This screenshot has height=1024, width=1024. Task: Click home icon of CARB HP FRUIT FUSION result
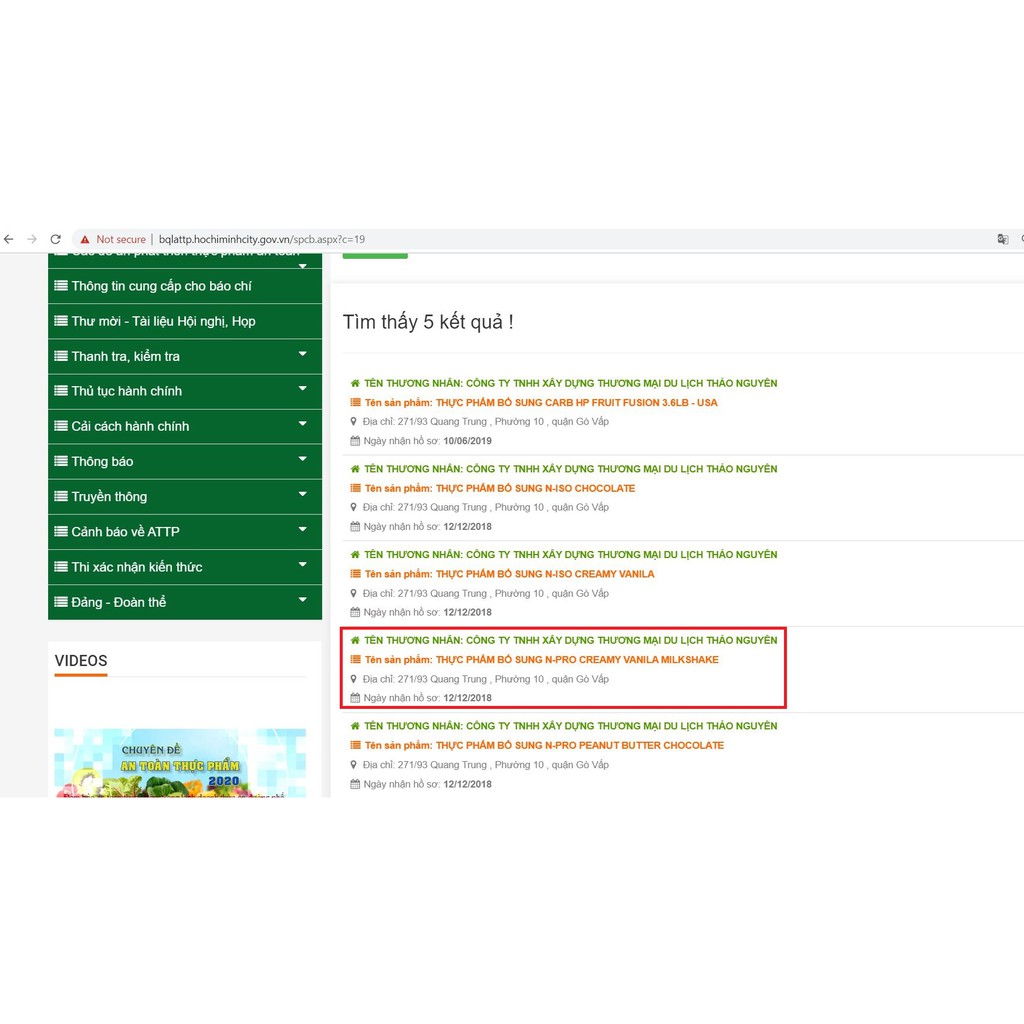pyautogui.click(x=355, y=383)
